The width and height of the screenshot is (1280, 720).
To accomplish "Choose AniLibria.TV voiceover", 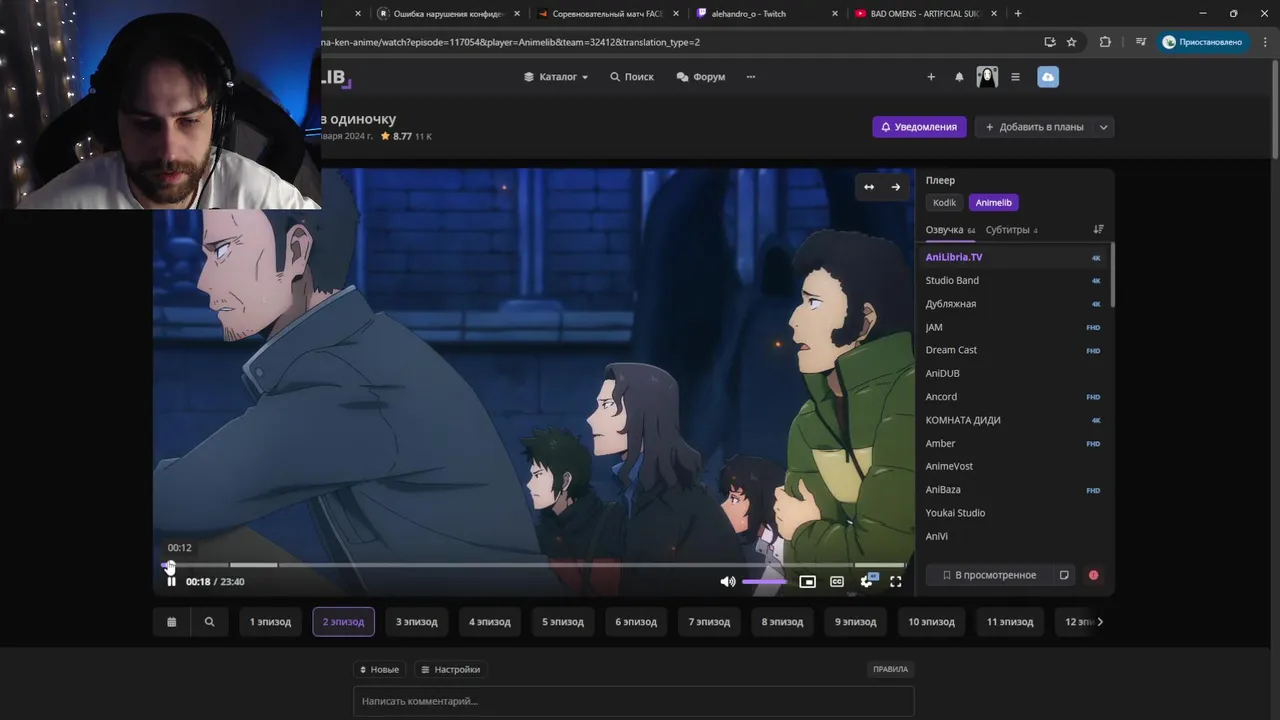I will pyautogui.click(x=1013, y=257).
